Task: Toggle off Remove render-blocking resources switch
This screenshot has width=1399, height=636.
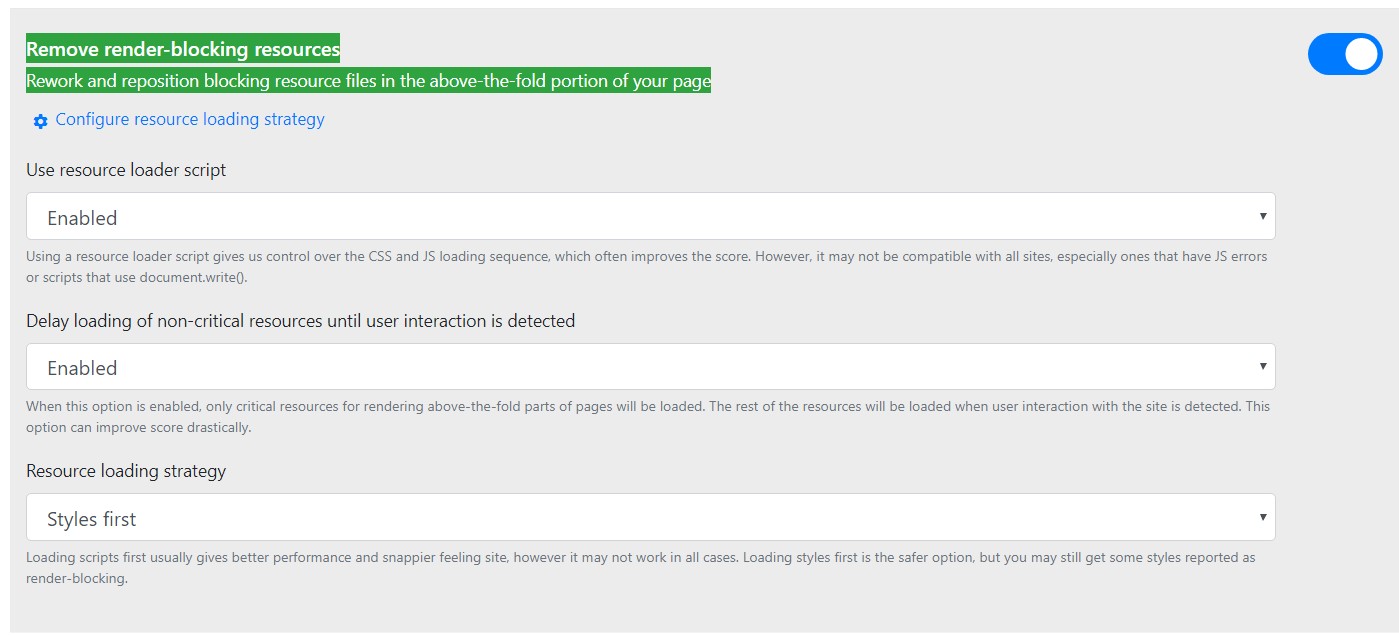Action: pyautogui.click(x=1344, y=54)
